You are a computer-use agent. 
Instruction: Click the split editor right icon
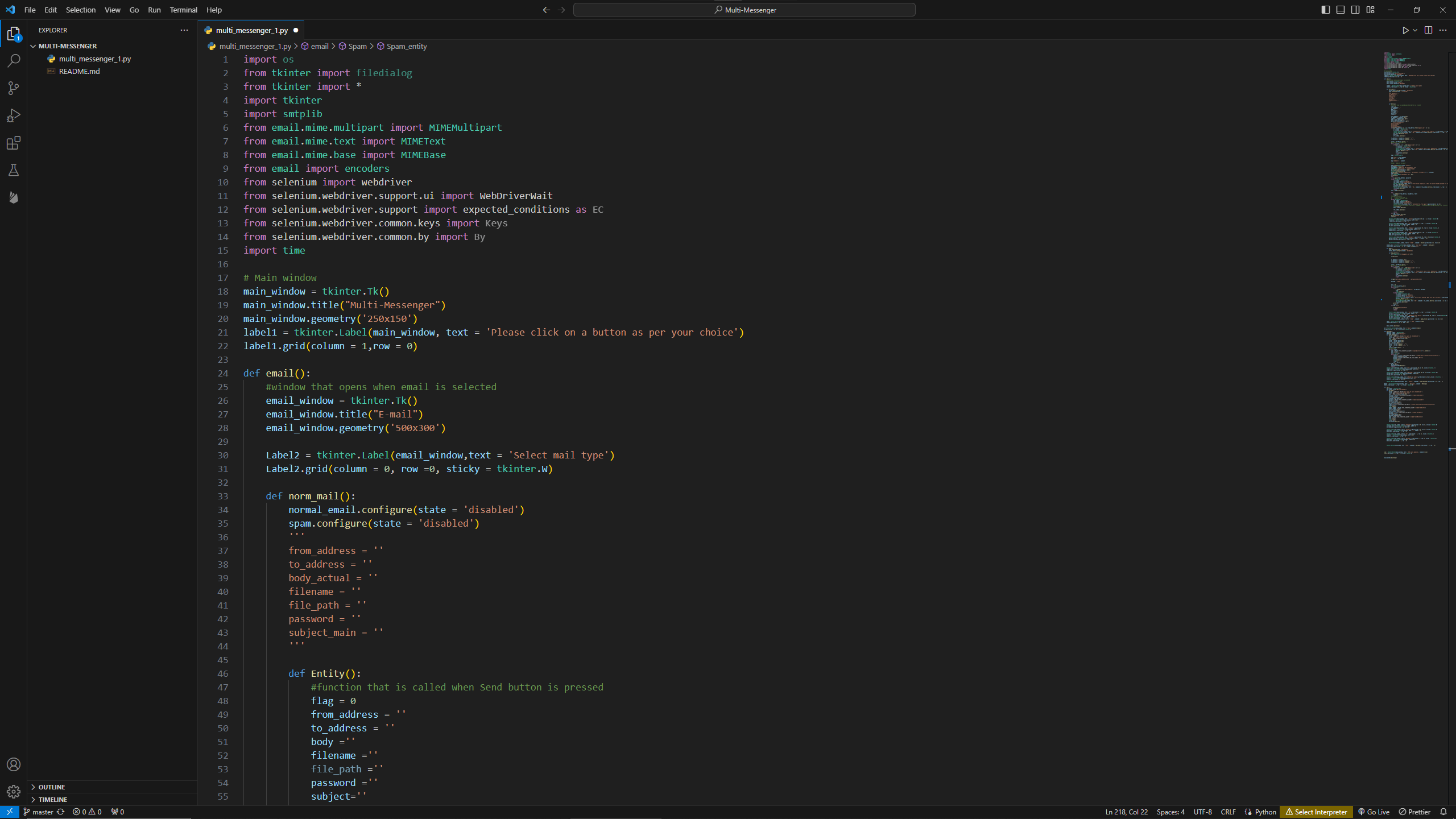[x=1428, y=30]
